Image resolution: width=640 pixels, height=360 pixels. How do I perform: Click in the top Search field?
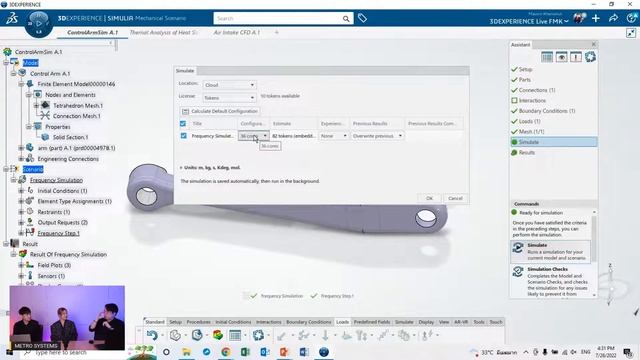pos(278,18)
